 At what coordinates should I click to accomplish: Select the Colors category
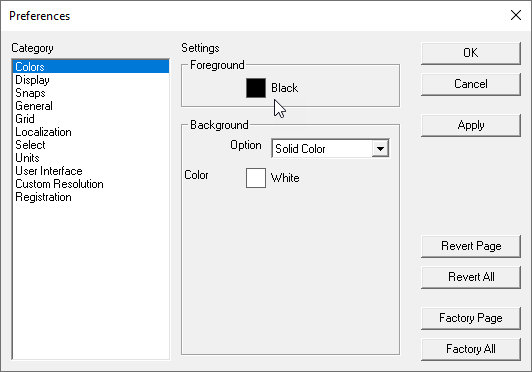coord(91,67)
